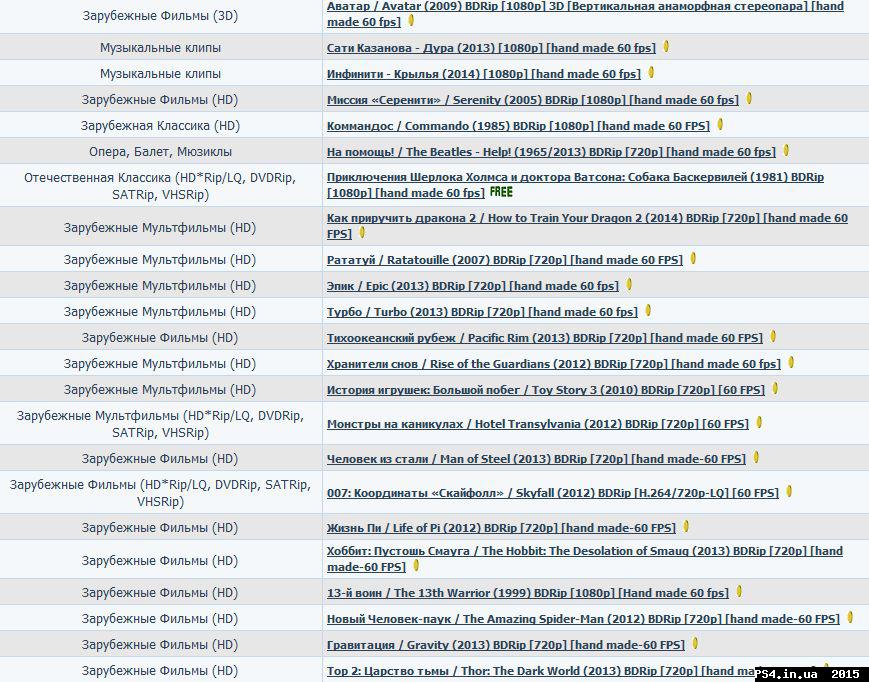This screenshot has height=682, width=869.
Task: Click the yellow icon next to Skyfall (2012)
Action: 789,492
